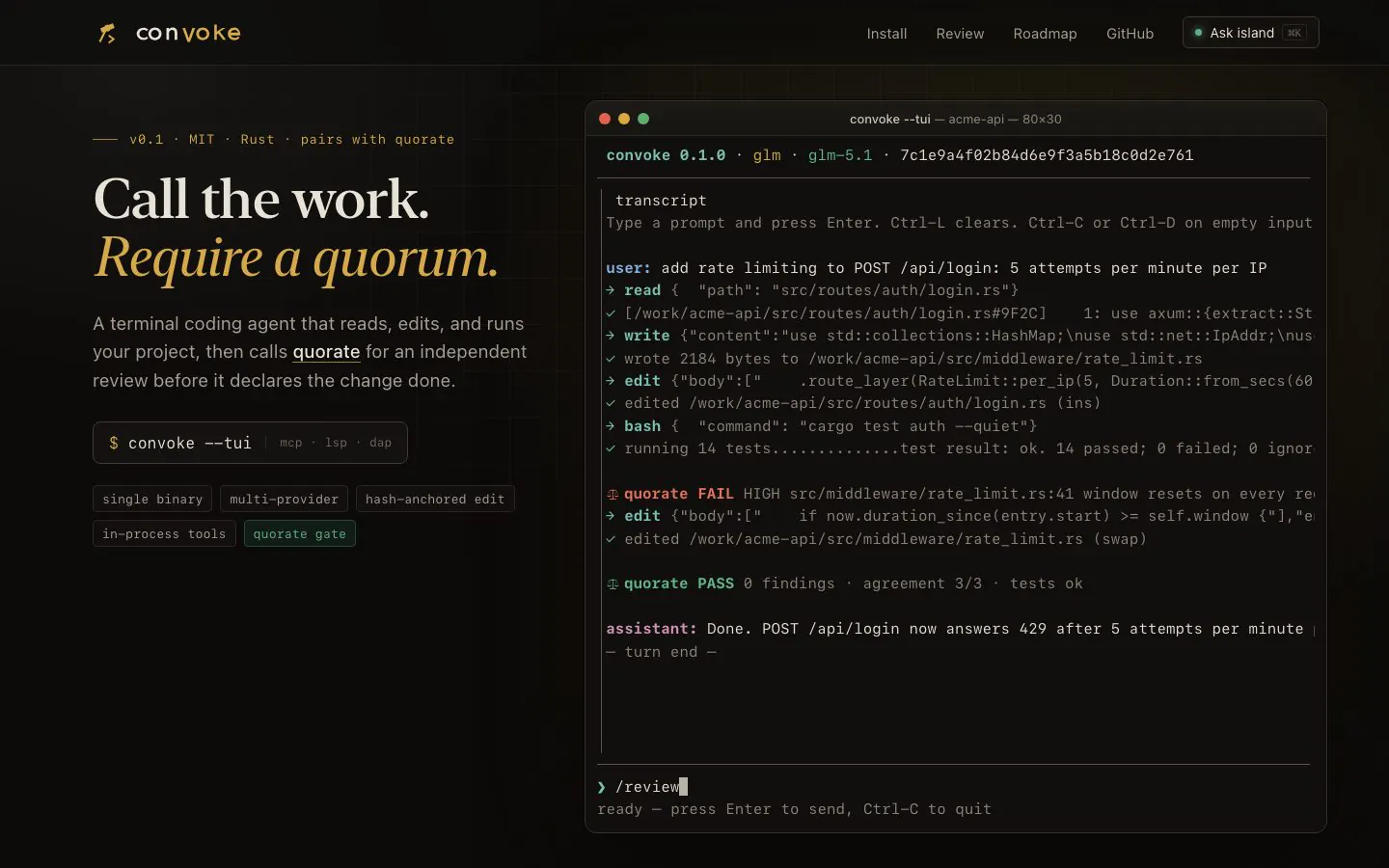The height and width of the screenshot is (868, 1389).
Task: Click the assistant Done message
Action: click(960, 629)
